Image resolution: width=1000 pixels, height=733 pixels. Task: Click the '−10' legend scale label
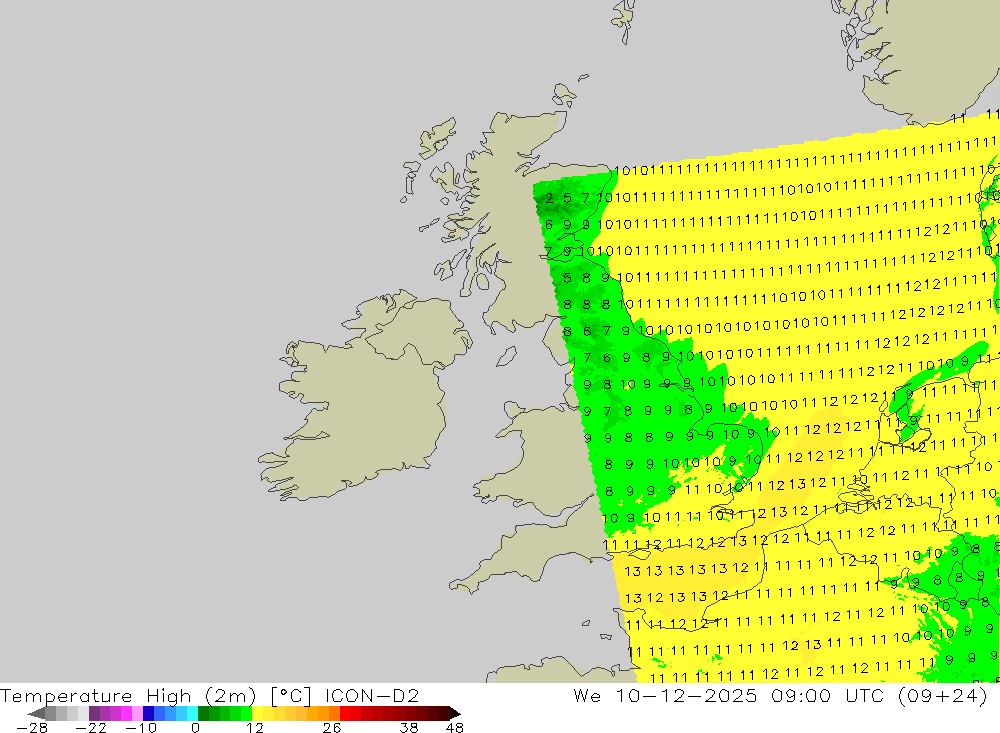pos(141,728)
